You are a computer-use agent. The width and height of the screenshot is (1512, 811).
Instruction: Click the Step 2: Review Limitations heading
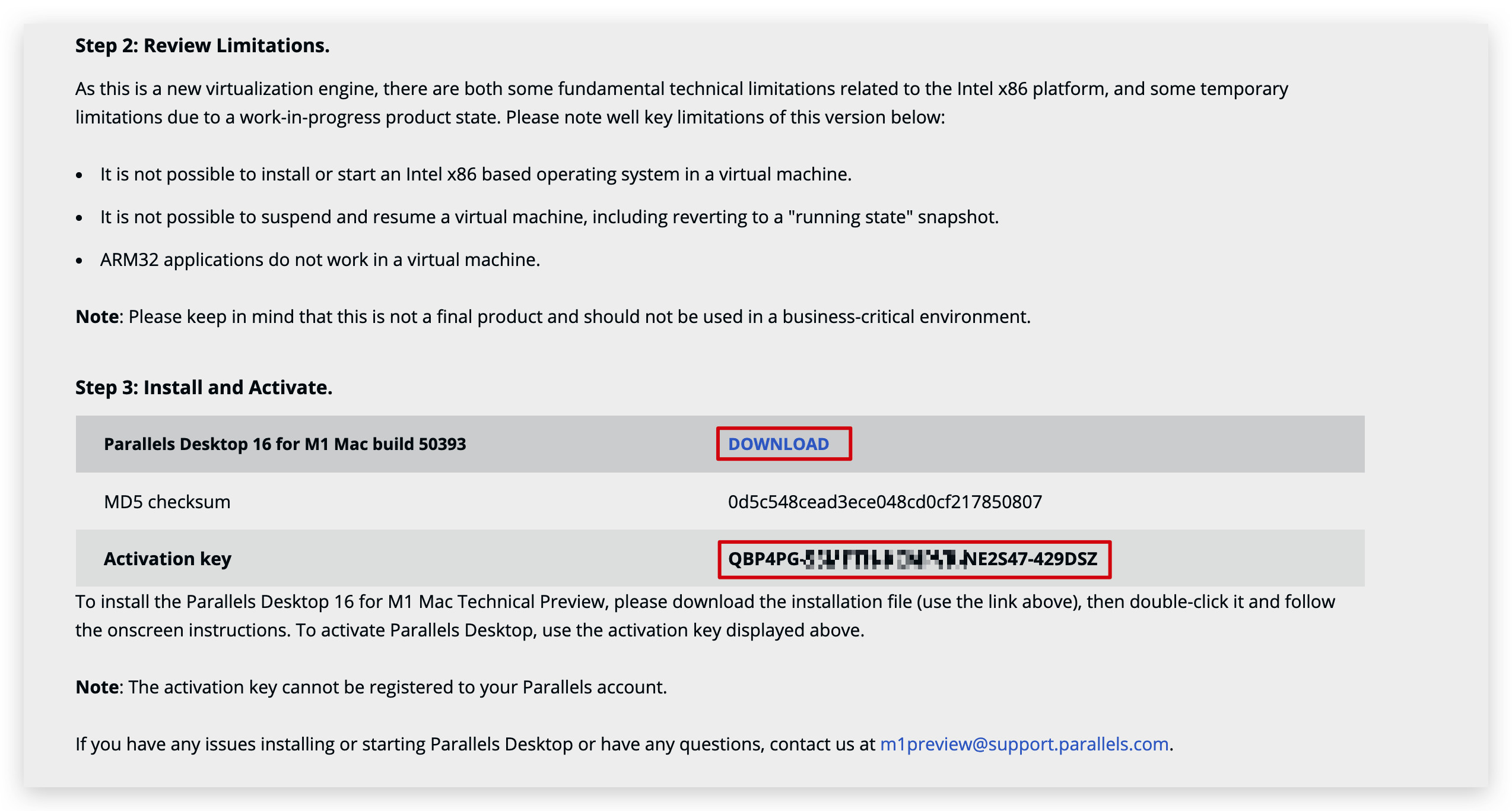[202, 46]
